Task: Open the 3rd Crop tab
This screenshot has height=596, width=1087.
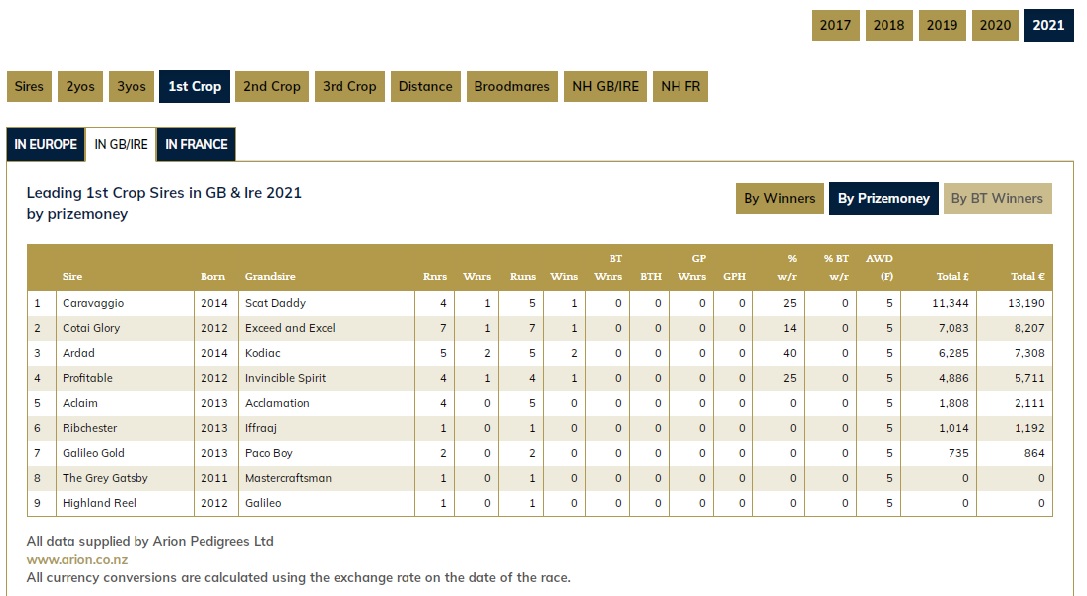Action: tap(349, 86)
